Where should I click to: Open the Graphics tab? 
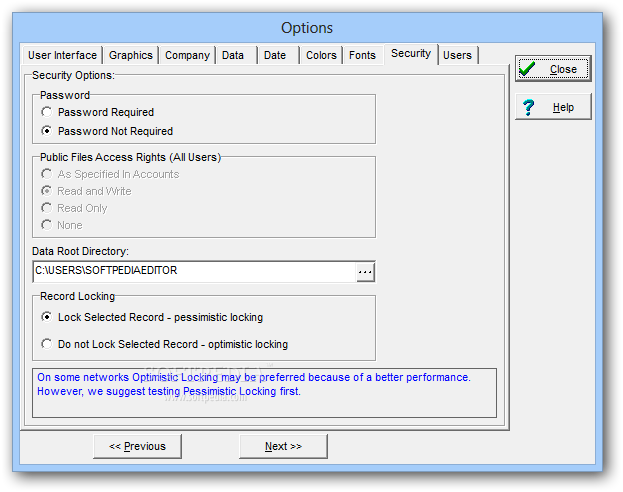[131, 55]
